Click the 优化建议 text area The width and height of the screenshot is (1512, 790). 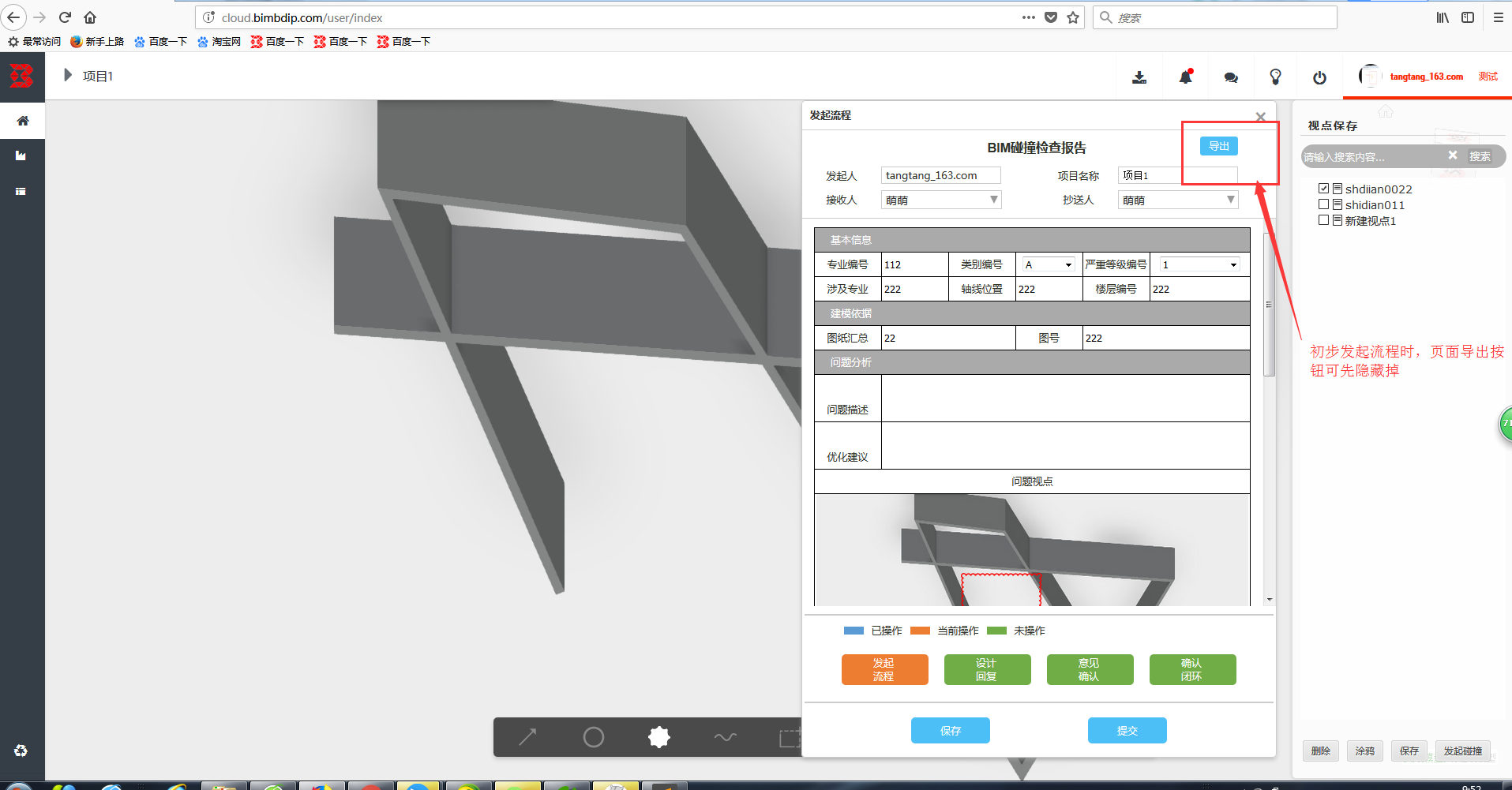coord(1065,446)
